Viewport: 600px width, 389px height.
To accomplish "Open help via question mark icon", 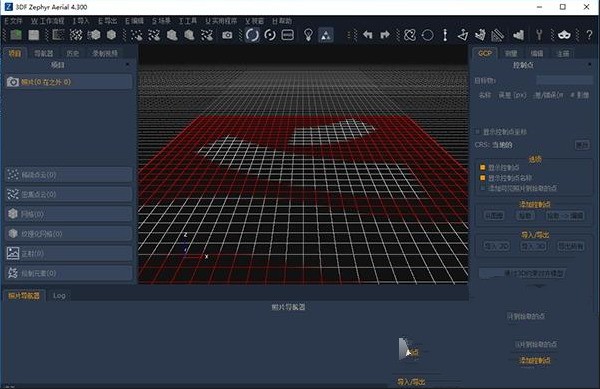I will 589,35.
